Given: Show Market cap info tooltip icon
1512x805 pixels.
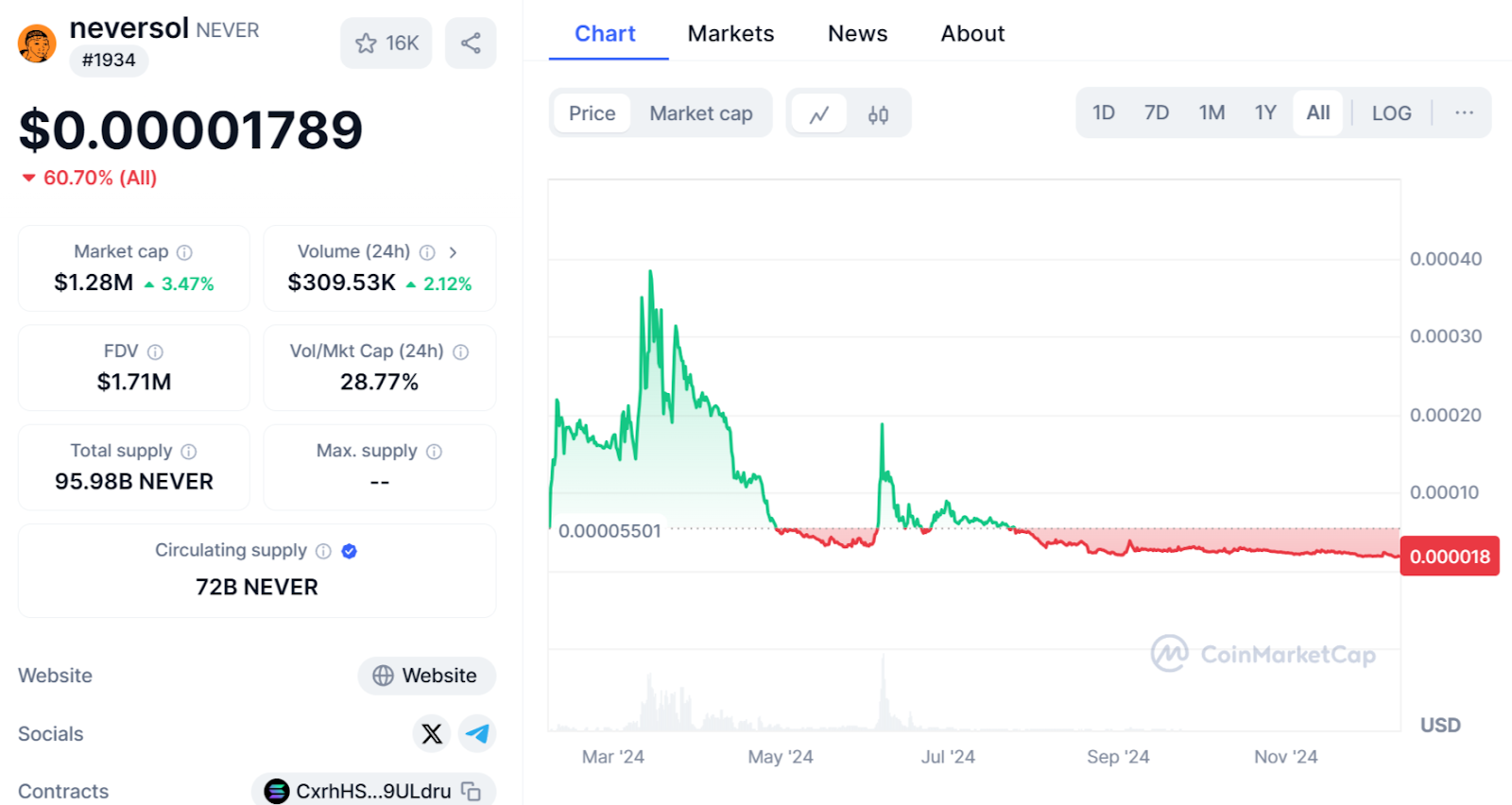Looking at the screenshot, I should coord(185,252).
